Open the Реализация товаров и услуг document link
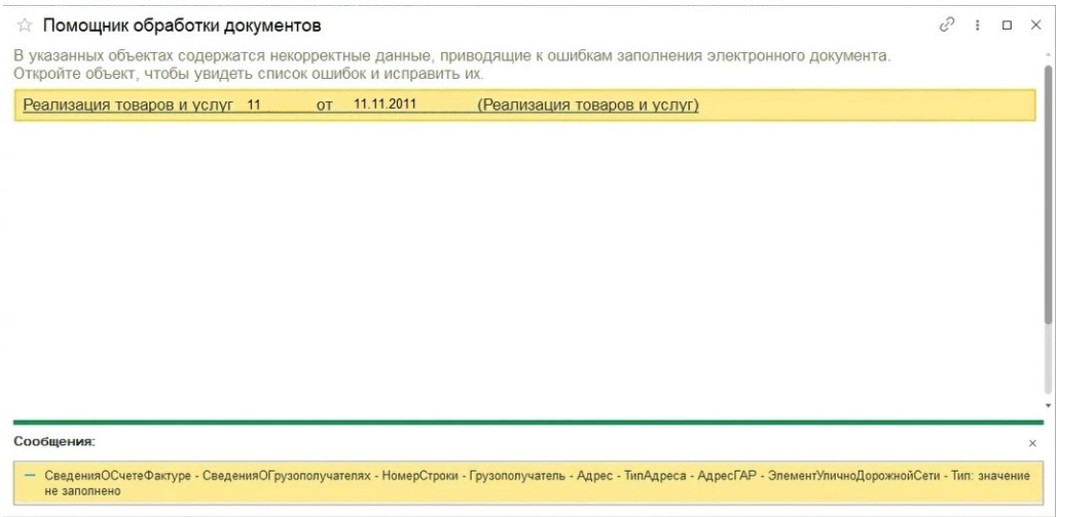The width and height of the screenshot is (1072, 517). (128, 105)
